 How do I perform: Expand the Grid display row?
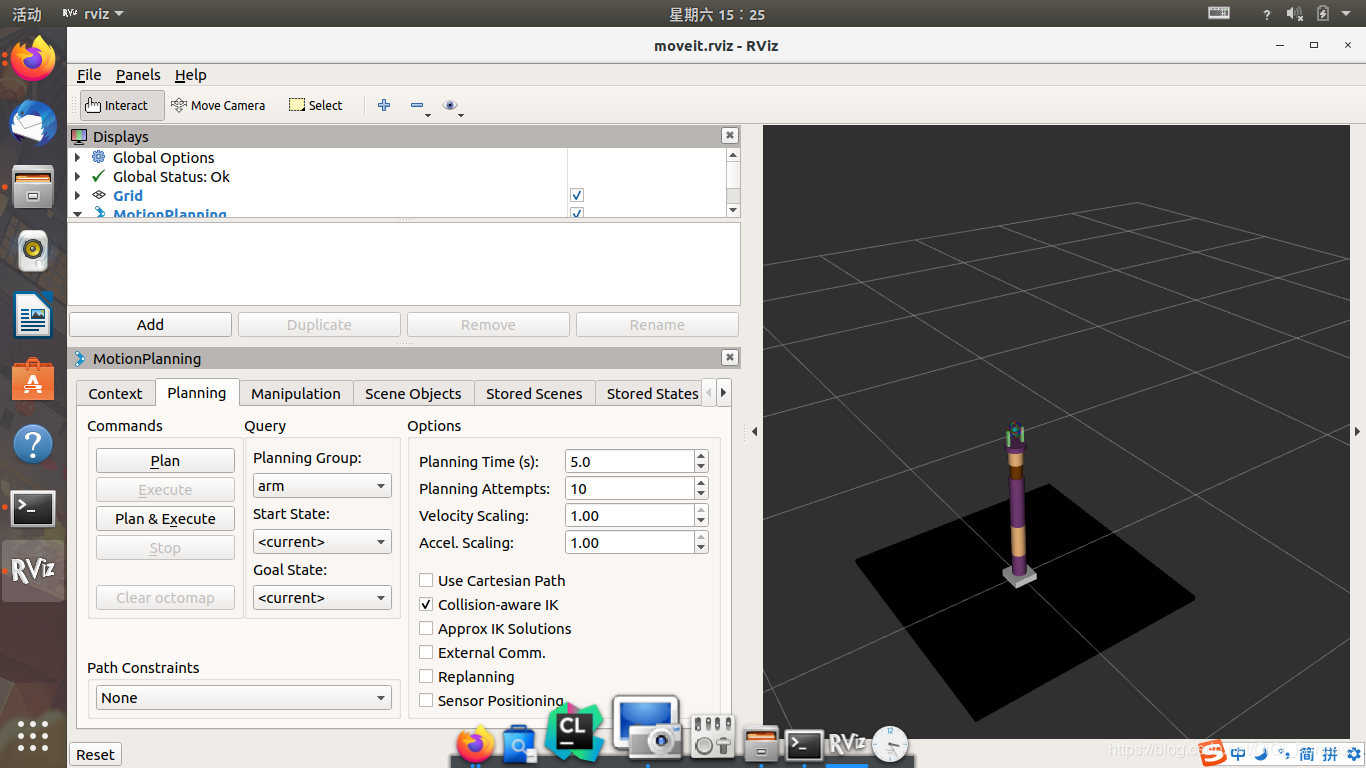[x=78, y=195]
